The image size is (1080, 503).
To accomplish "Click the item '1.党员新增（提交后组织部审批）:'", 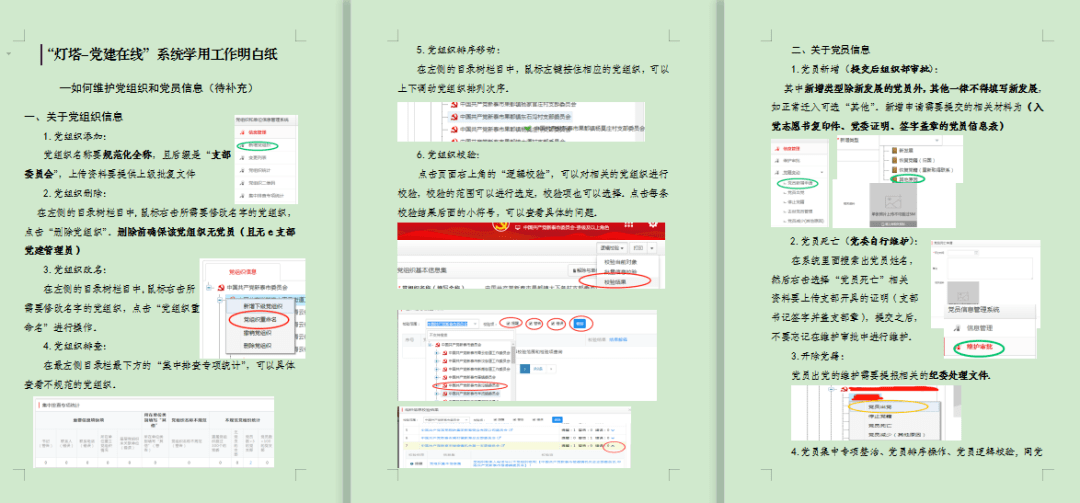I will click(864, 69).
